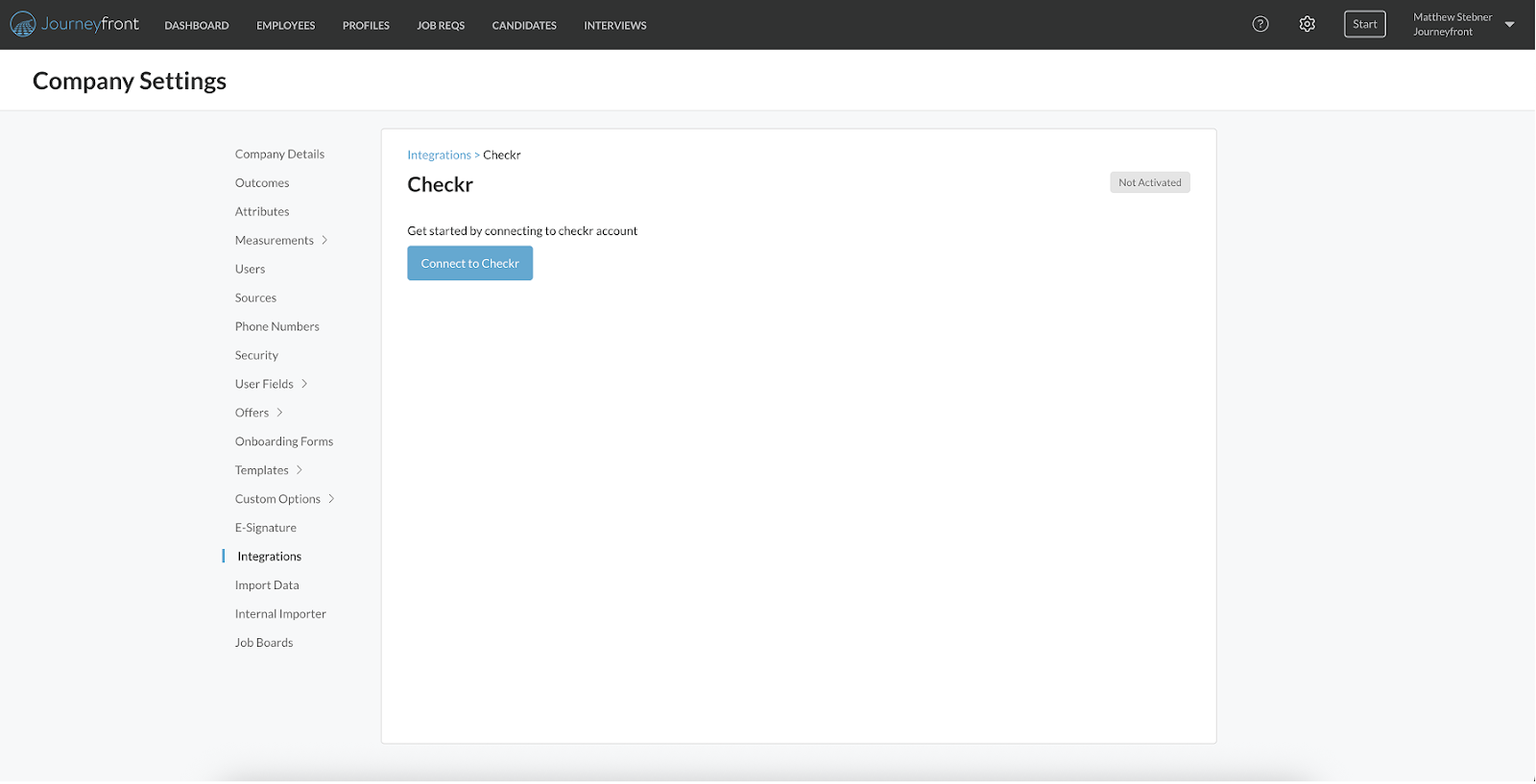Click the Start button
Viewport: 1536px width, 784px height.
click(1364, 25)
